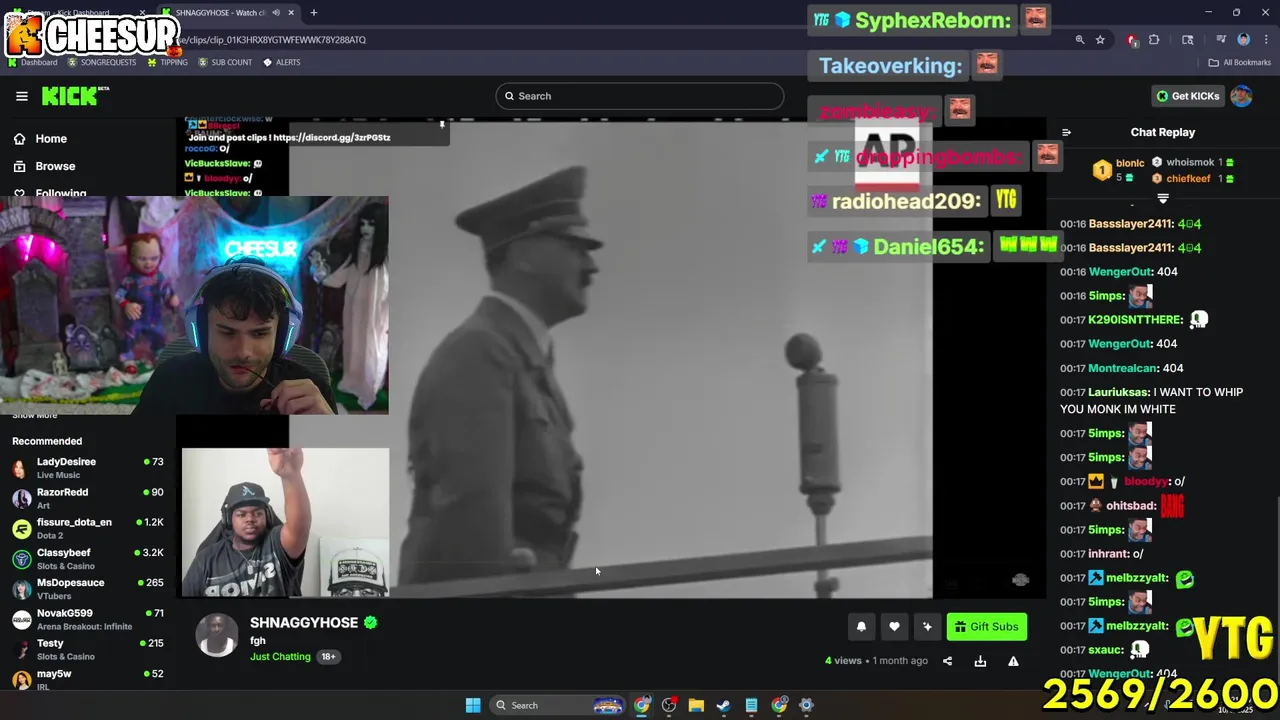Click username Montrealcan in chat replay
The width and height of the screenshot is (1280, 720).
[1123, 368]
